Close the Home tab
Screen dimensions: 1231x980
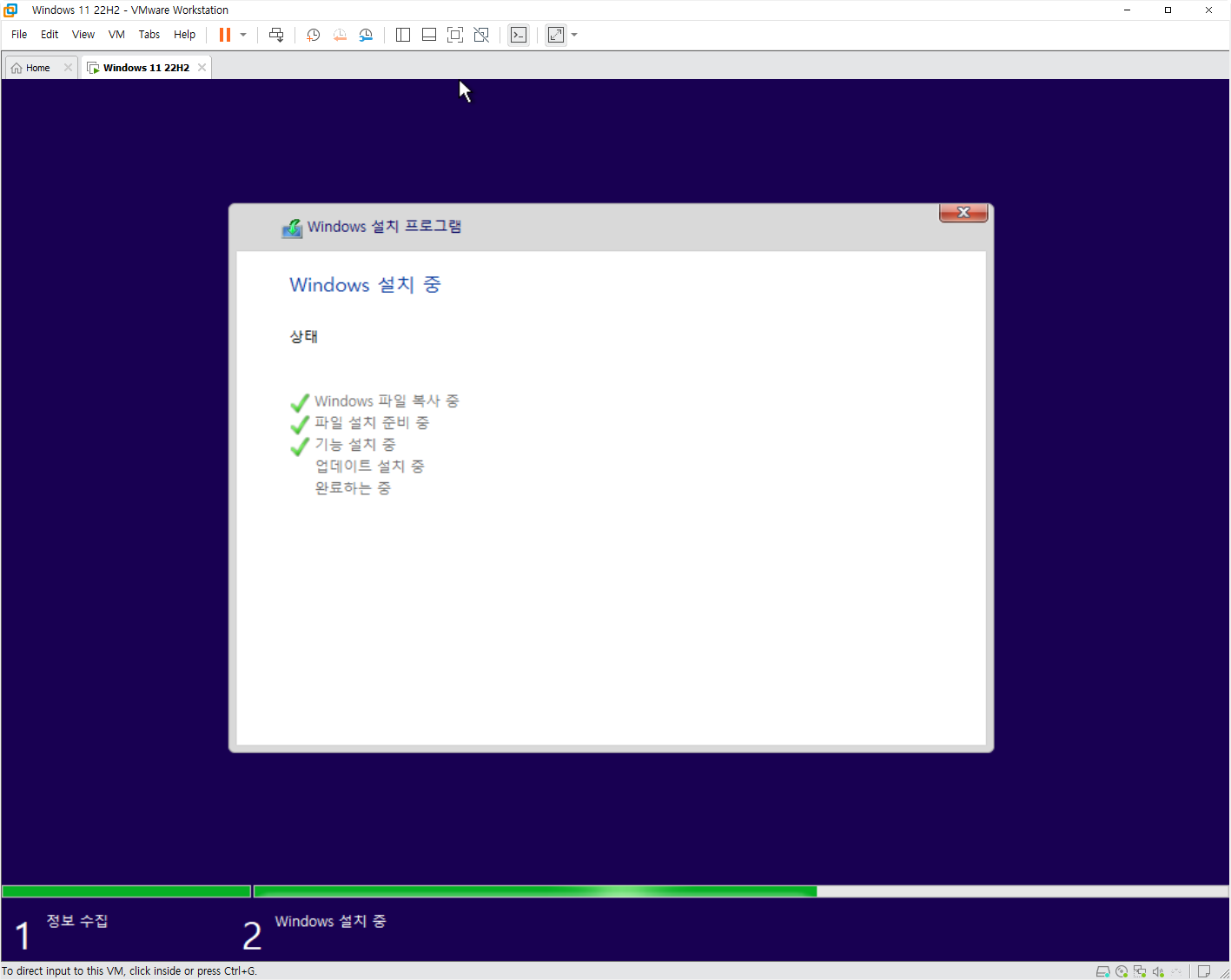[68, 68]
